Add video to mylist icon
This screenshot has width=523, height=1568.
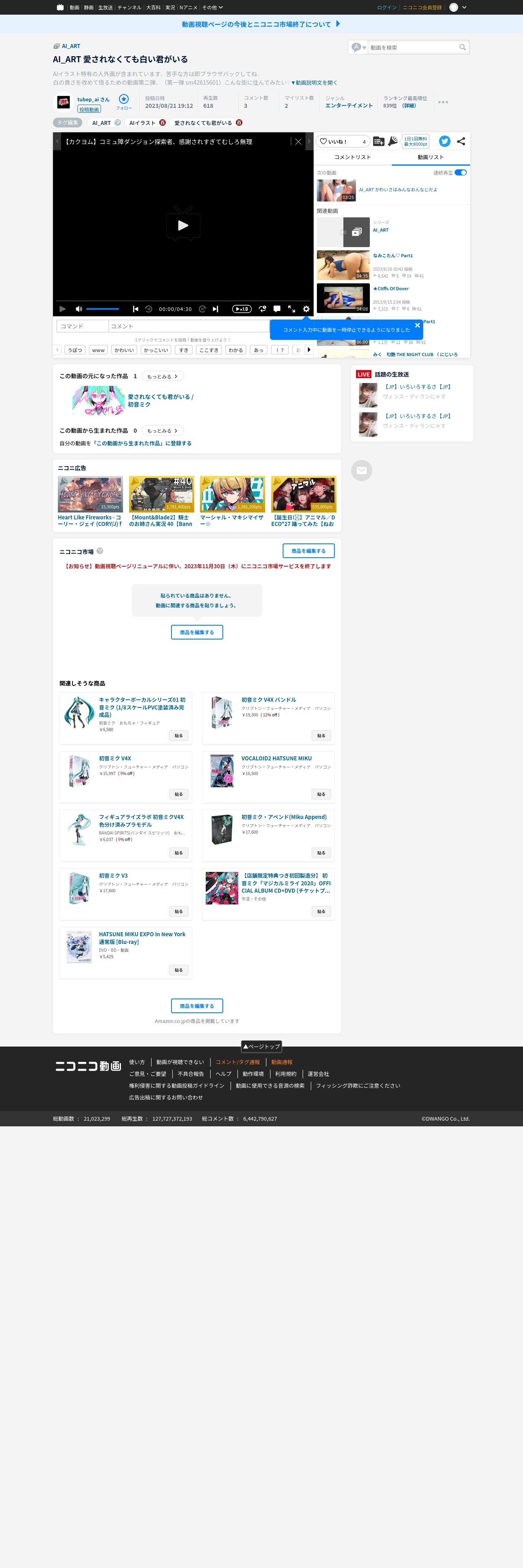(x=378, y=141)
